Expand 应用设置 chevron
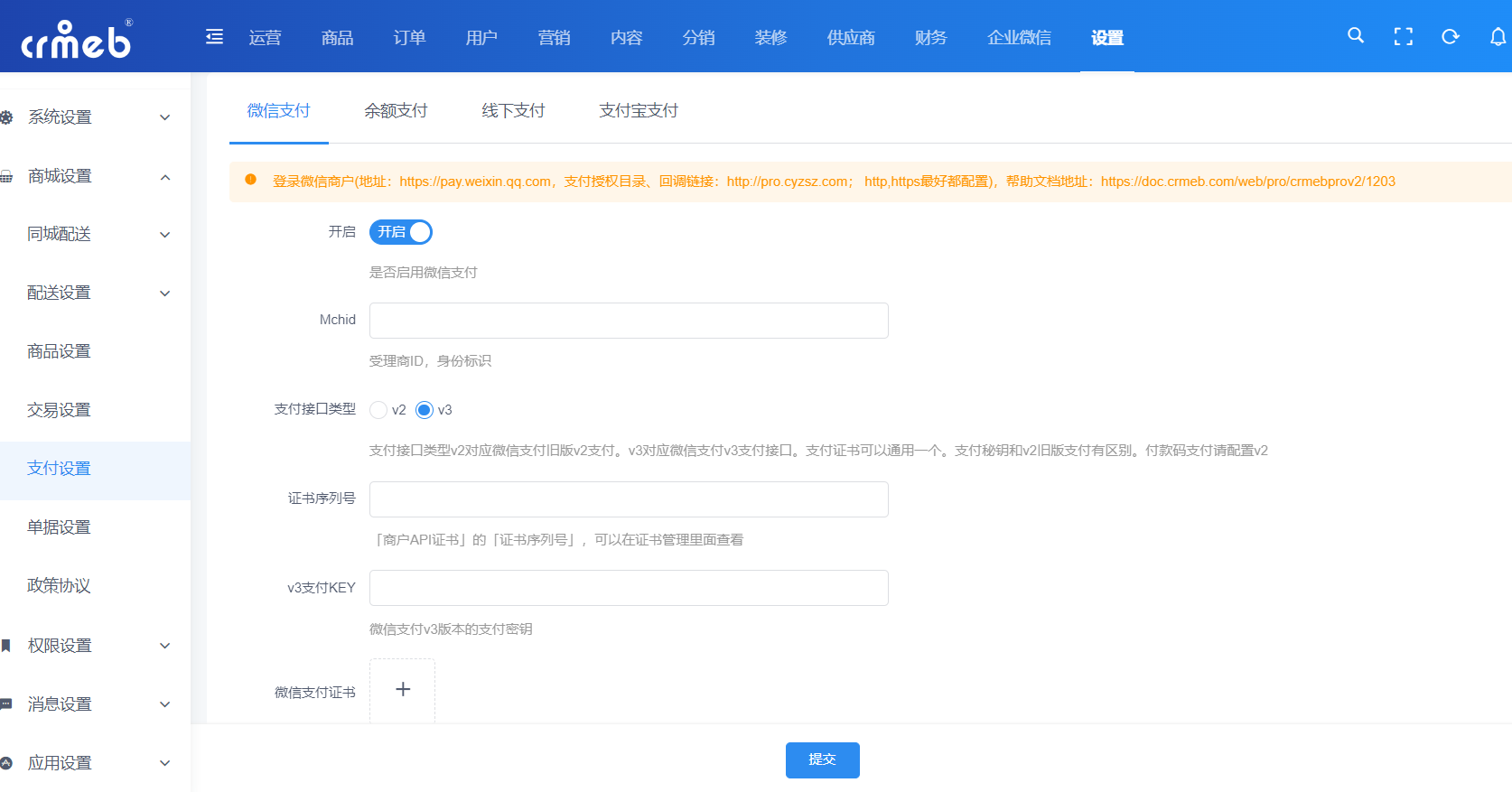The height and width of the screenshot is (792, 1512). pyautogui.click(x=165, y=763)
